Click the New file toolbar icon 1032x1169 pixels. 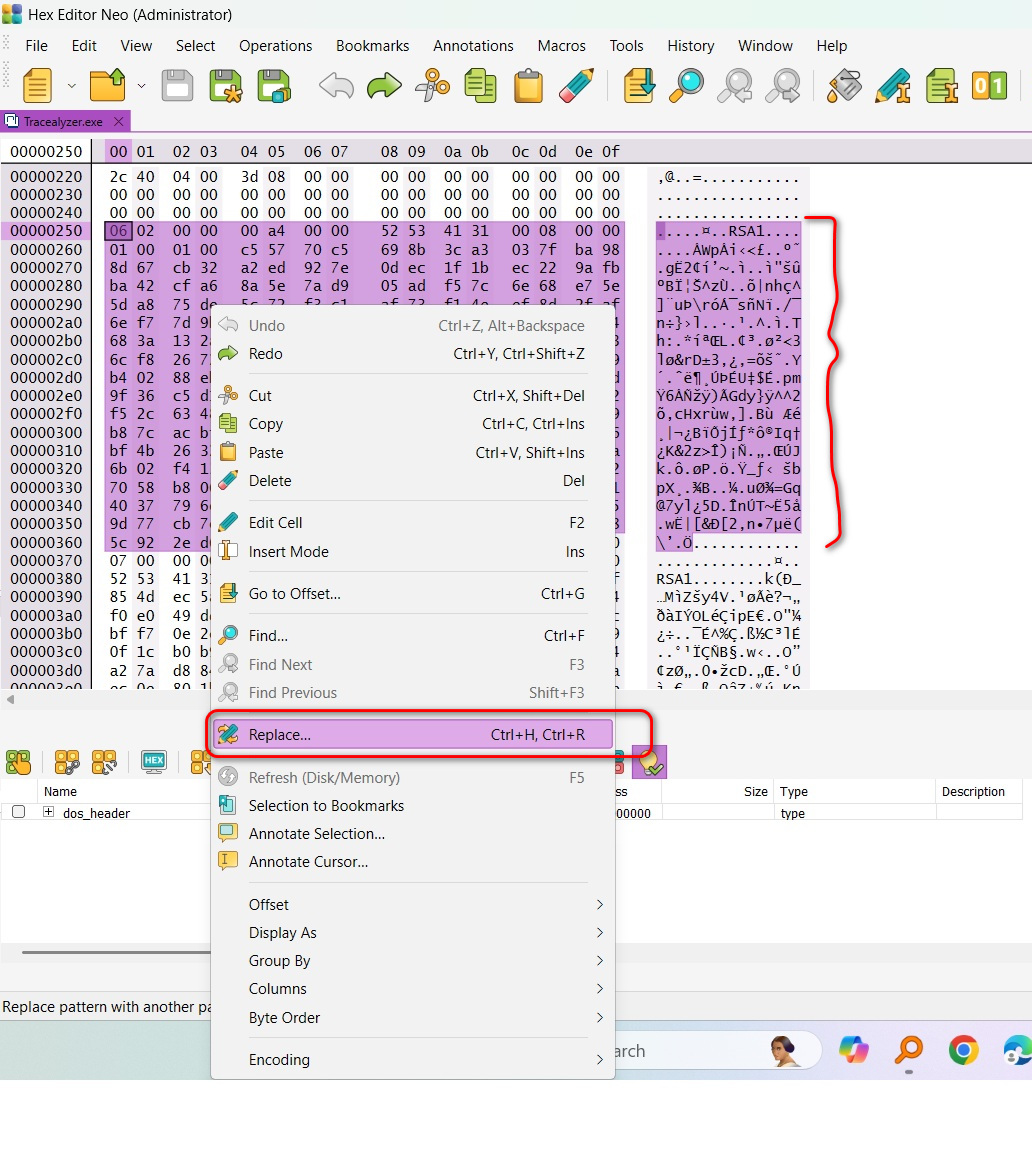(37, 86)
